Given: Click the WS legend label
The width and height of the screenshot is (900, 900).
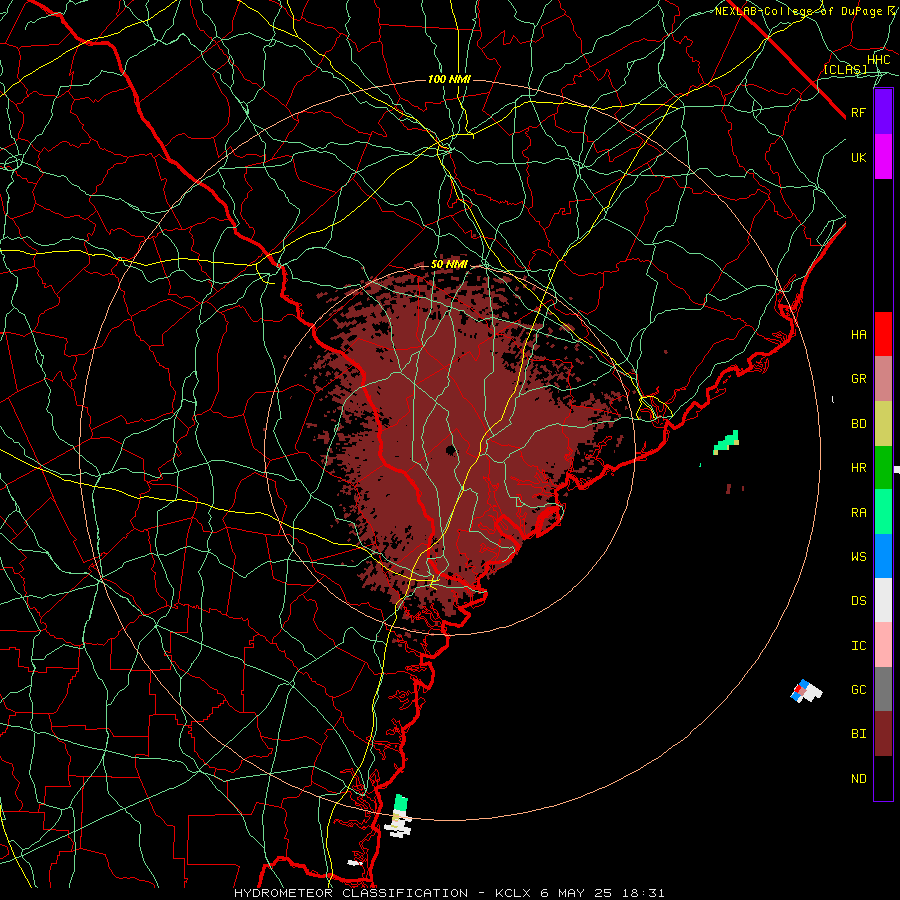Looking at the screenshot, I should click(x=859, y=557).
